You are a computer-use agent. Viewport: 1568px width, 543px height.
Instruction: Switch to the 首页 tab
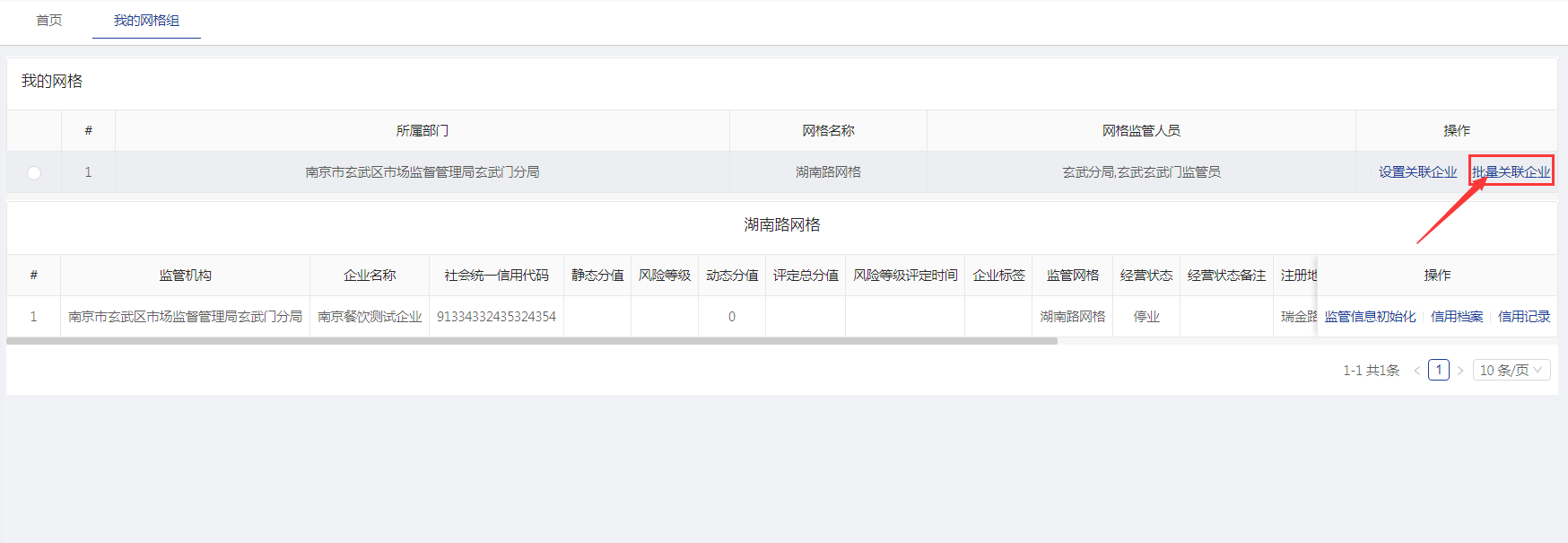pos(49,21)
